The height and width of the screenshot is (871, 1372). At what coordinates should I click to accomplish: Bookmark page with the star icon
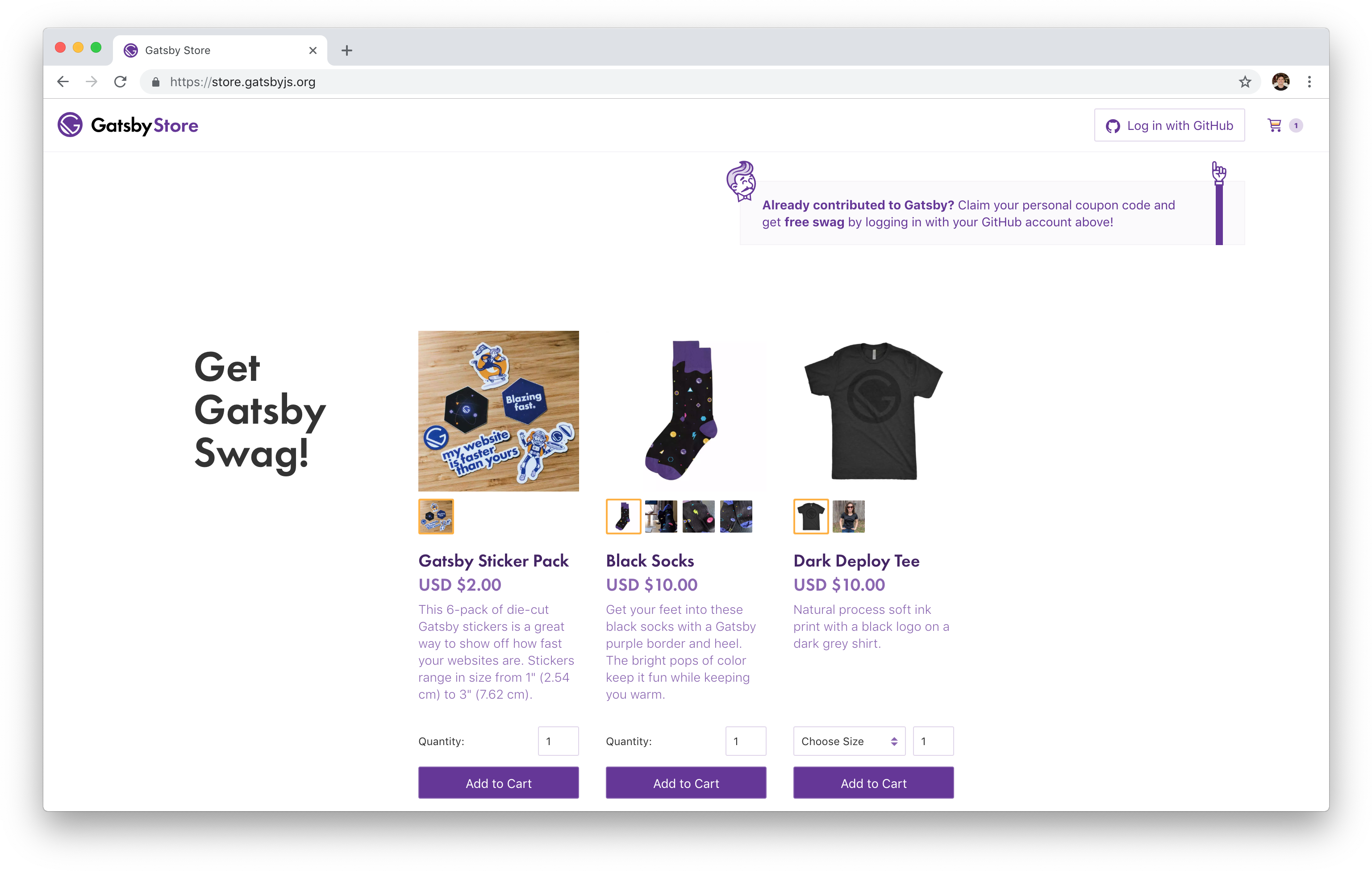pos(1245,82)
